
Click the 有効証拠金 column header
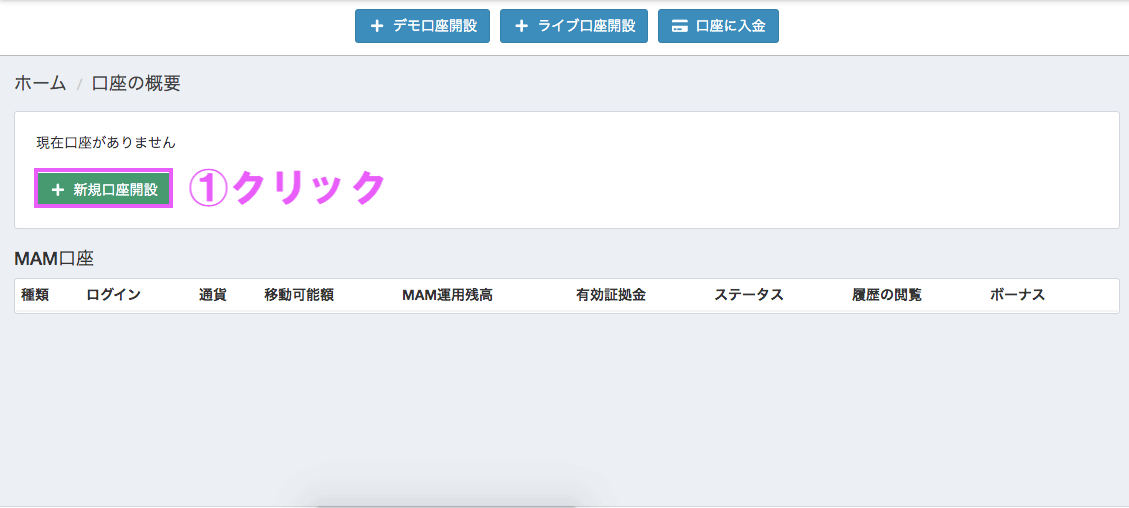pyautogui.click(x=611, y=295)
